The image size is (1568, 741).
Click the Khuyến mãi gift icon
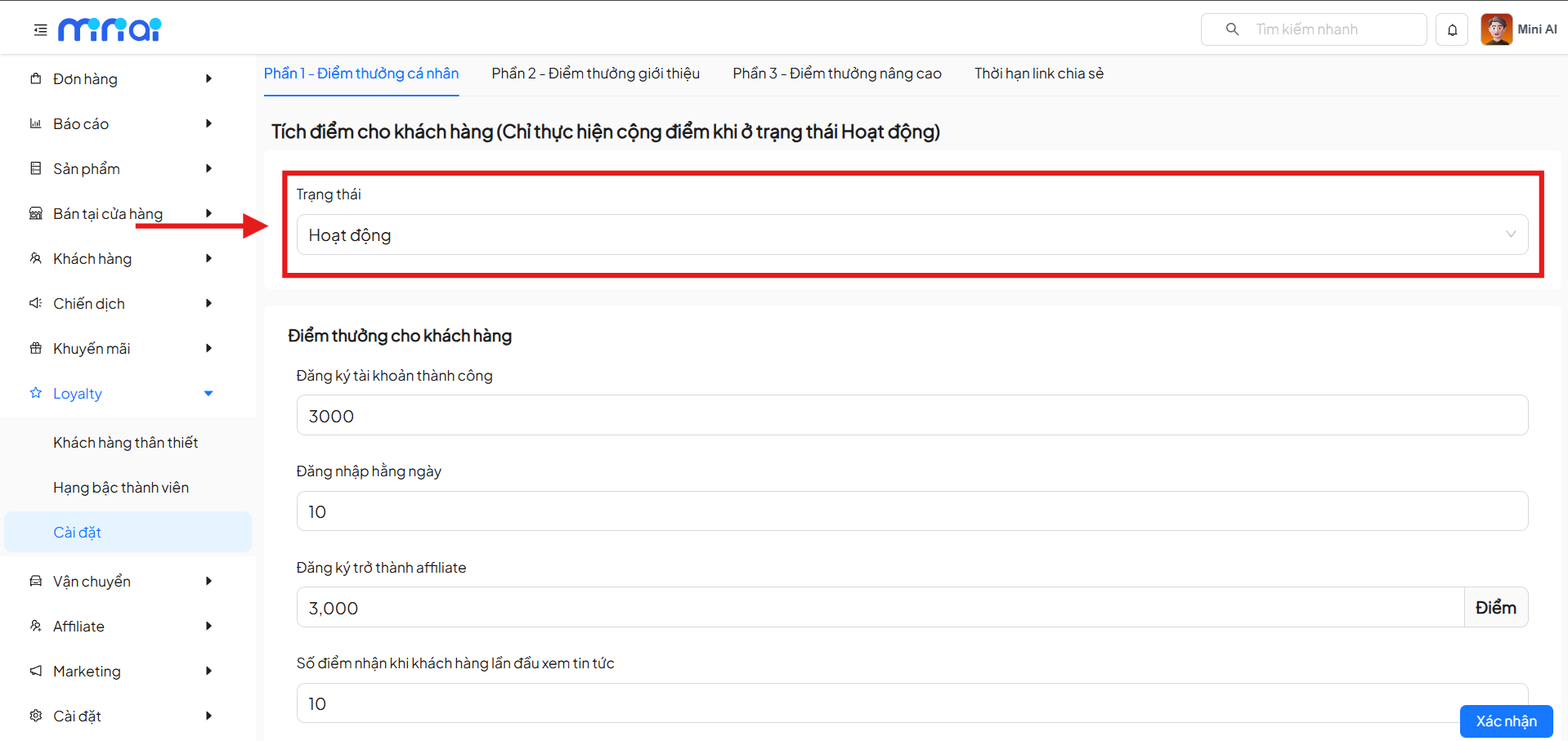coord(36,349)
